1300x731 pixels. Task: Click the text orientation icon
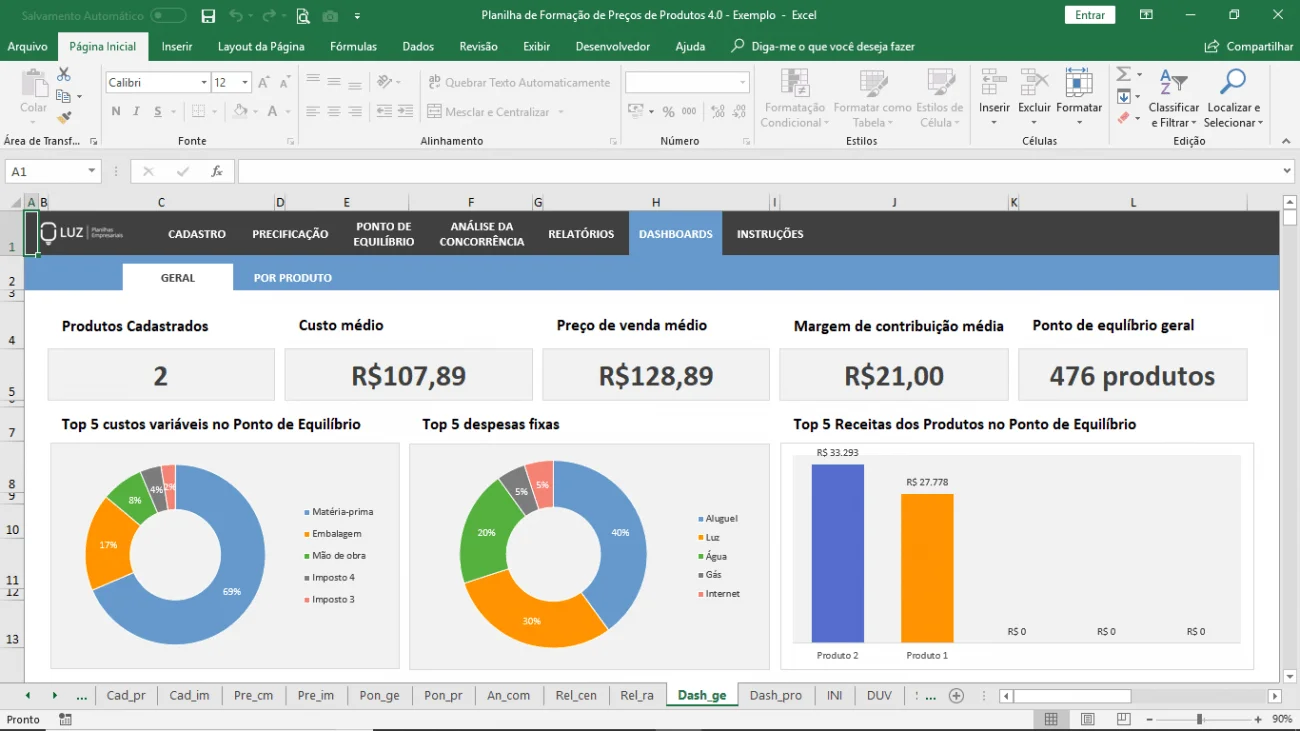pyautogui.click(x=385, y=83)
